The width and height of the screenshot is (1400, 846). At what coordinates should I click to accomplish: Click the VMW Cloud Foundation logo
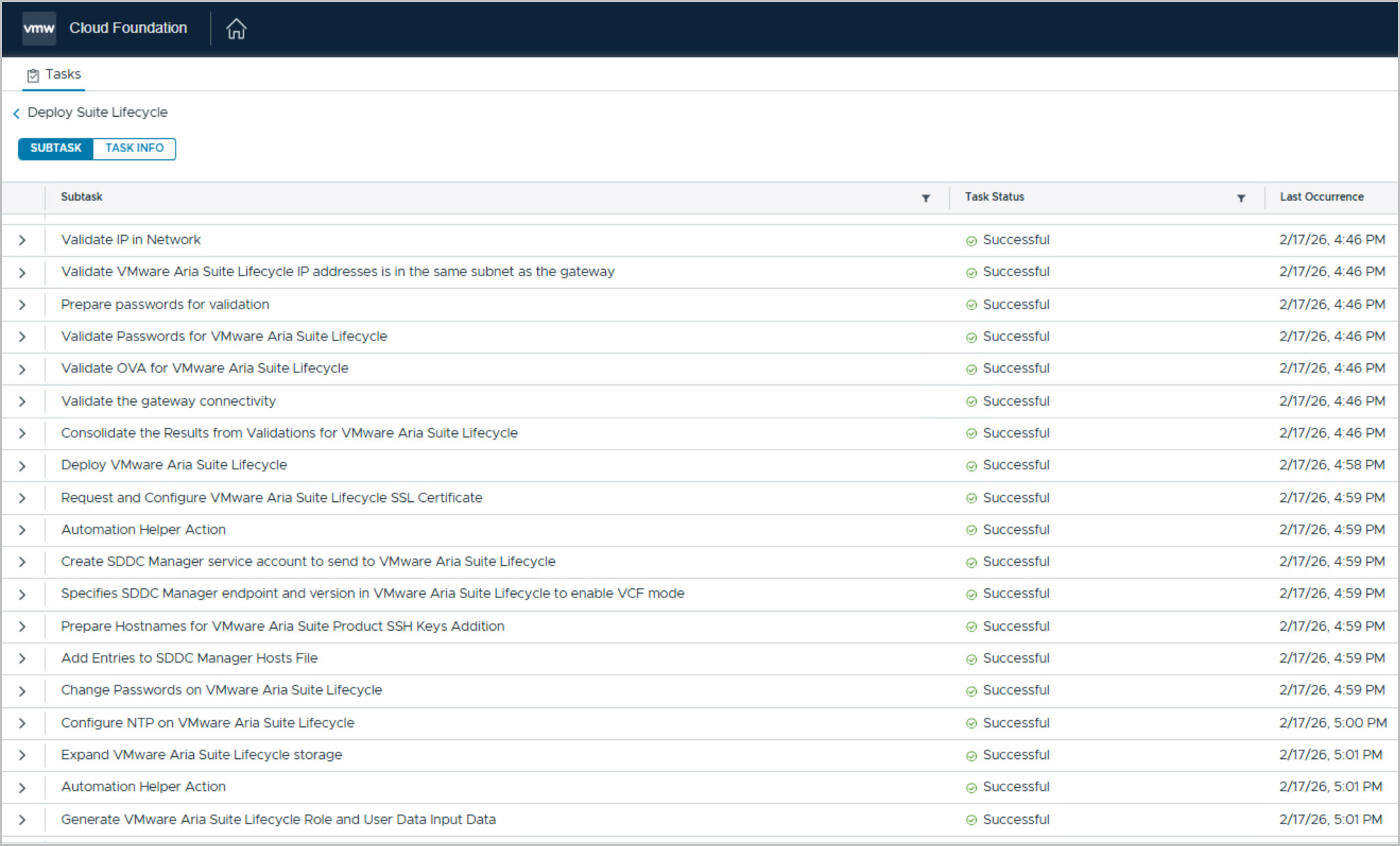click(x=39, y=28)
